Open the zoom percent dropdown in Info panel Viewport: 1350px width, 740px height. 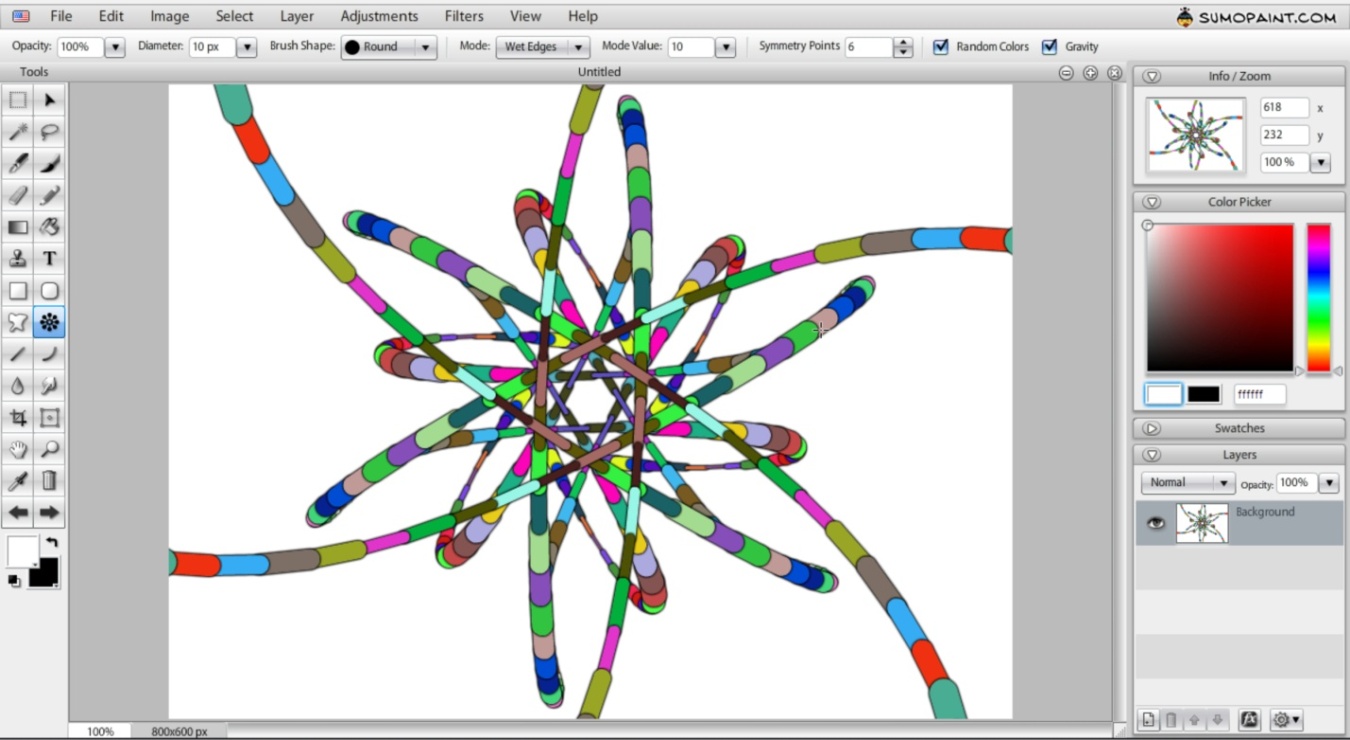tap(1320, 162)
